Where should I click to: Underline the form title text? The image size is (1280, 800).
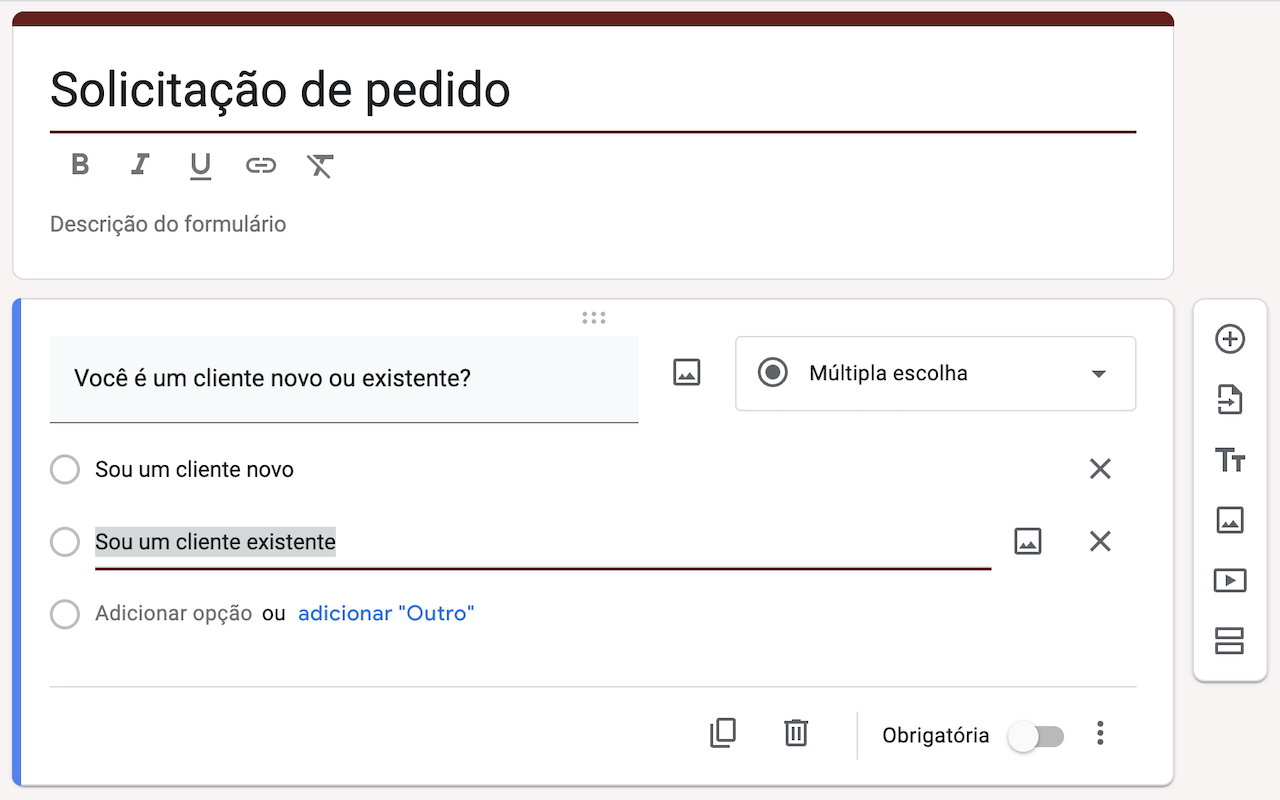200,166
